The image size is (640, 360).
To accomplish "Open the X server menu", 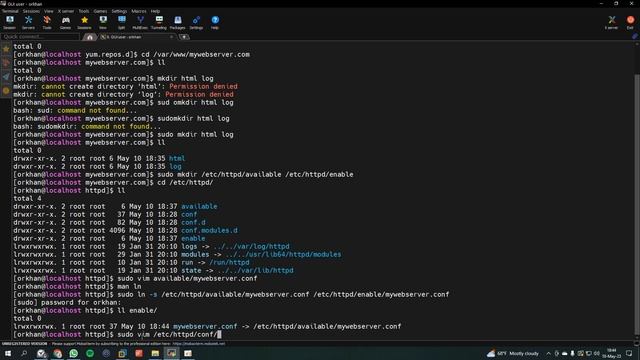I will tap(66, 11).
